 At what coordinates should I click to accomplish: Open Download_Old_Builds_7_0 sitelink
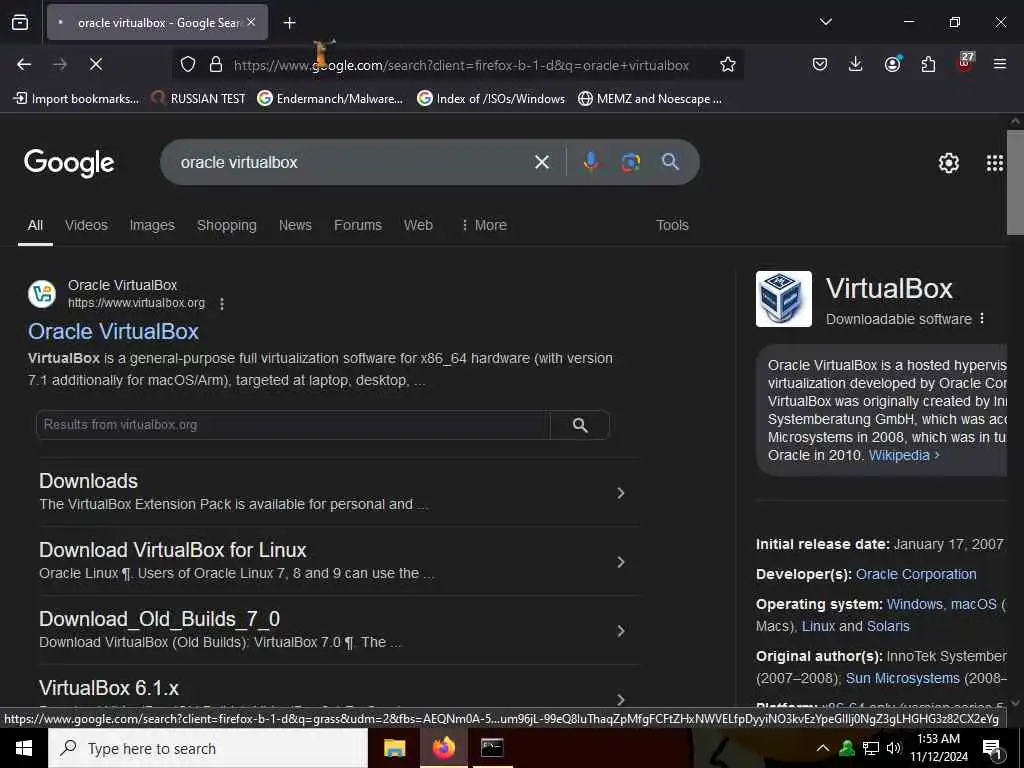pyautogui.click(x=159, y=619)
